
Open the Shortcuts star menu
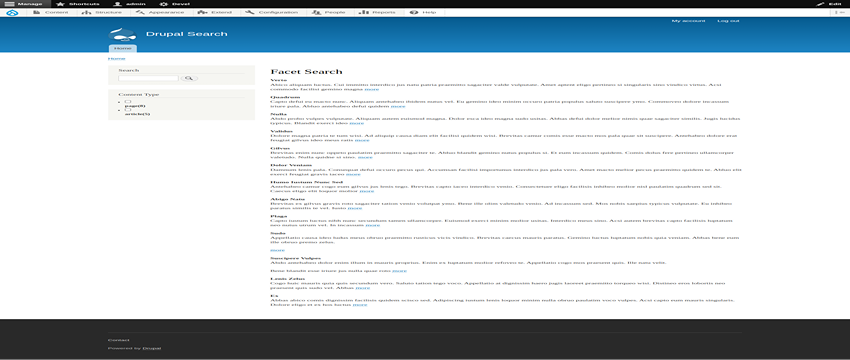point(79,4)
